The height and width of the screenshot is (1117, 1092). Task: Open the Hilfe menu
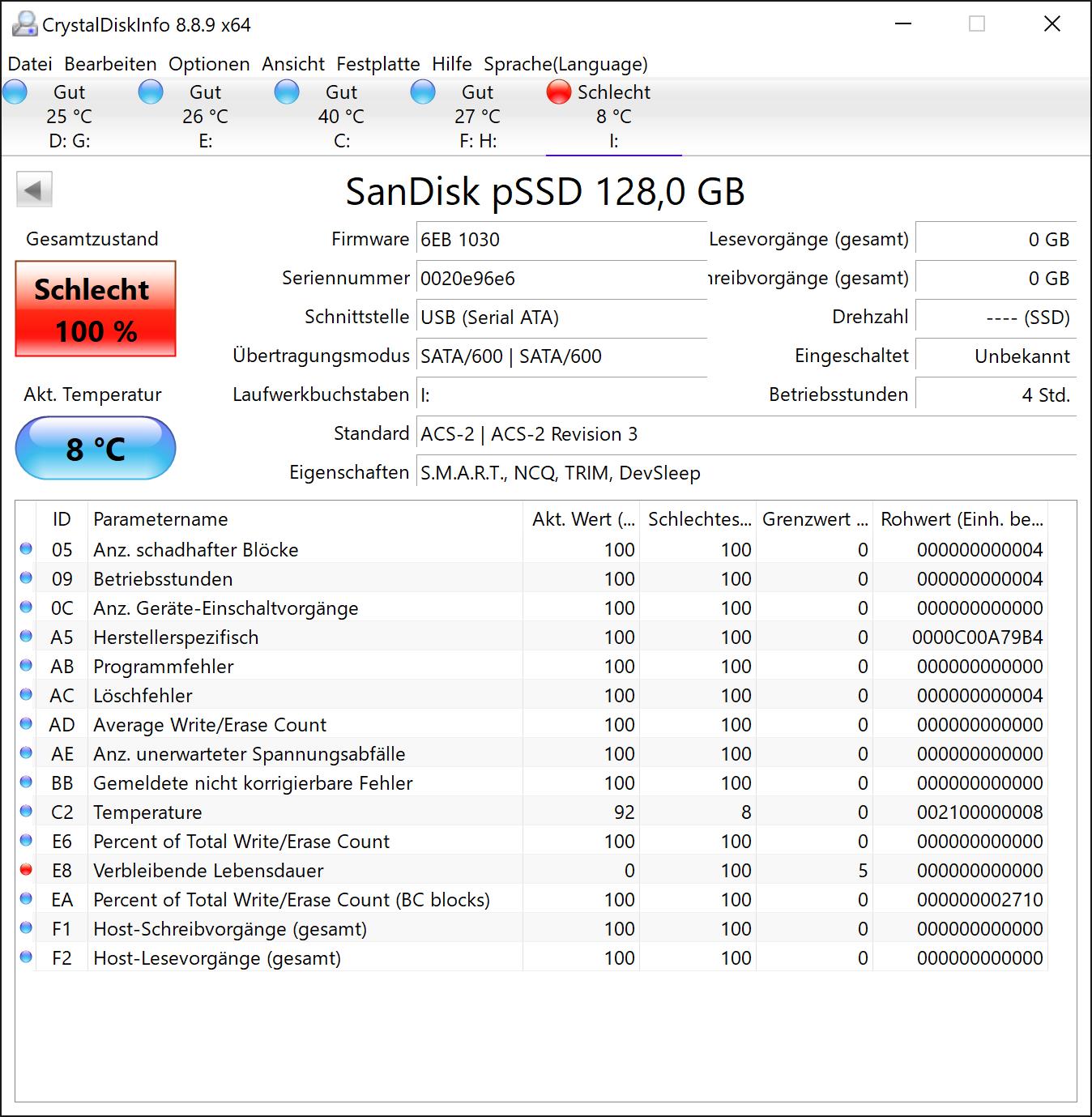tap(452, 64)
